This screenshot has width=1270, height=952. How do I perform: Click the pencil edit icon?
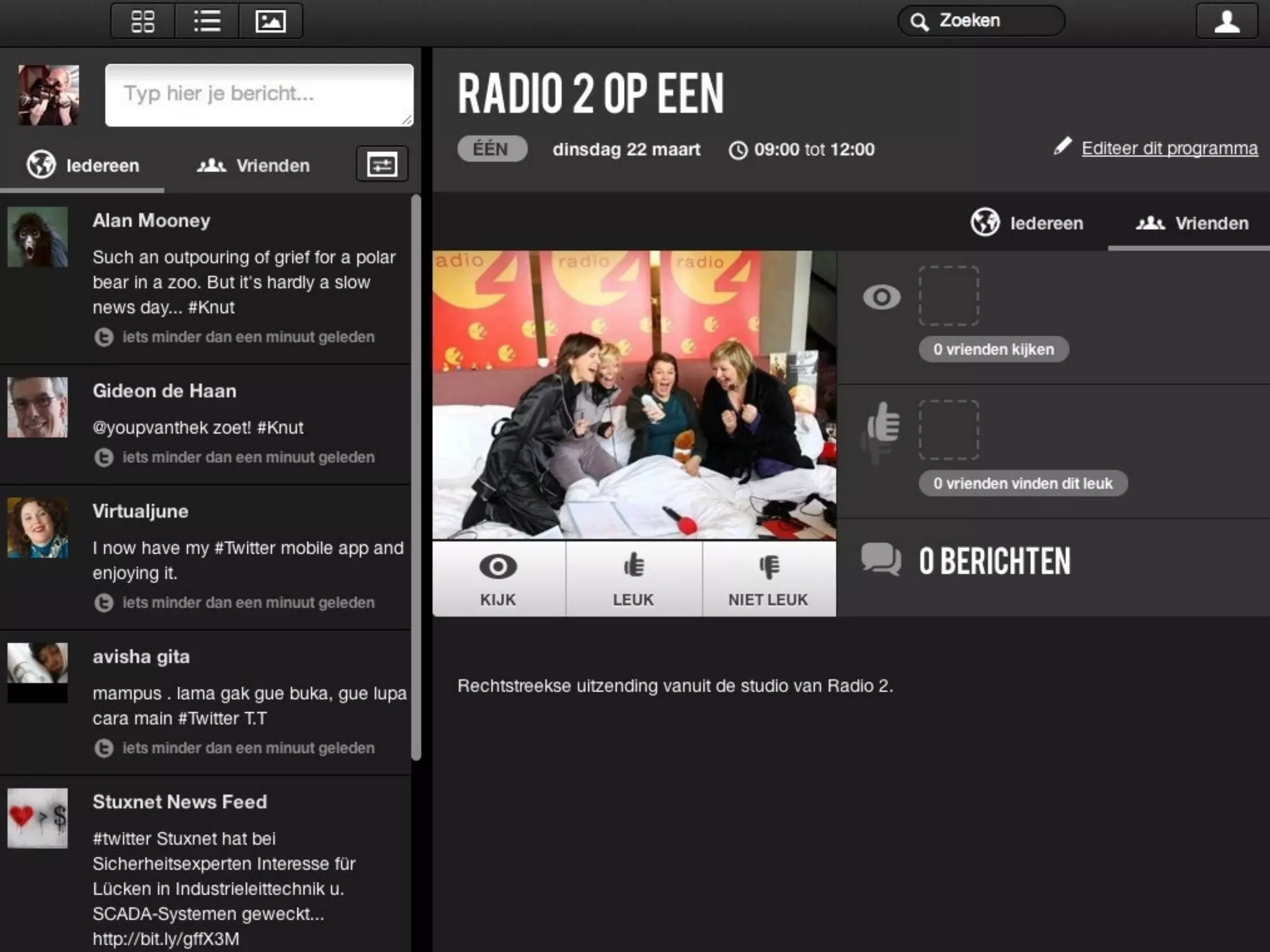[x=1062, y=147]
